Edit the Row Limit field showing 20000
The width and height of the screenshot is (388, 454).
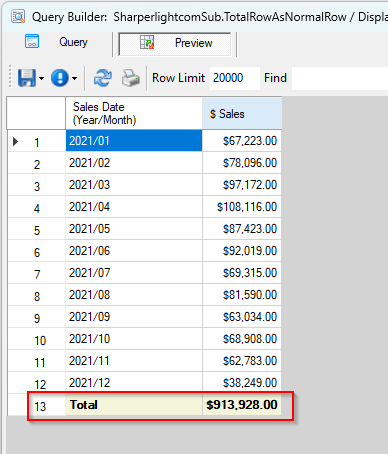point(235,78)
